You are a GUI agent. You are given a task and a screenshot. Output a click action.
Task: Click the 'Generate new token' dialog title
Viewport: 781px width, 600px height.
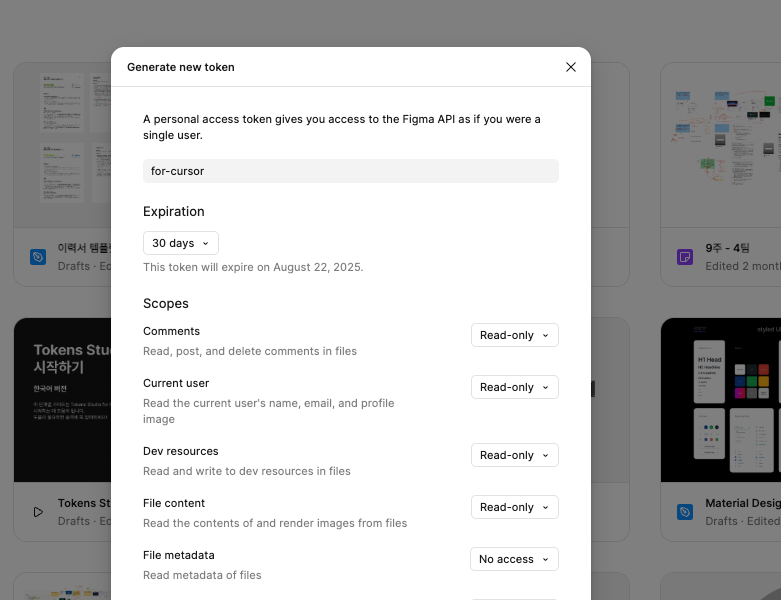tap(181, 67)
